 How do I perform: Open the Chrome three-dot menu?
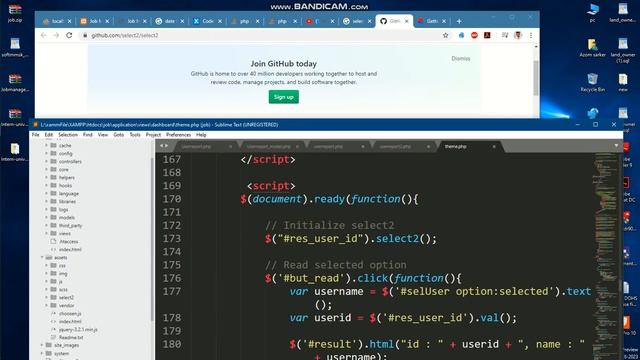pos(531,36)
